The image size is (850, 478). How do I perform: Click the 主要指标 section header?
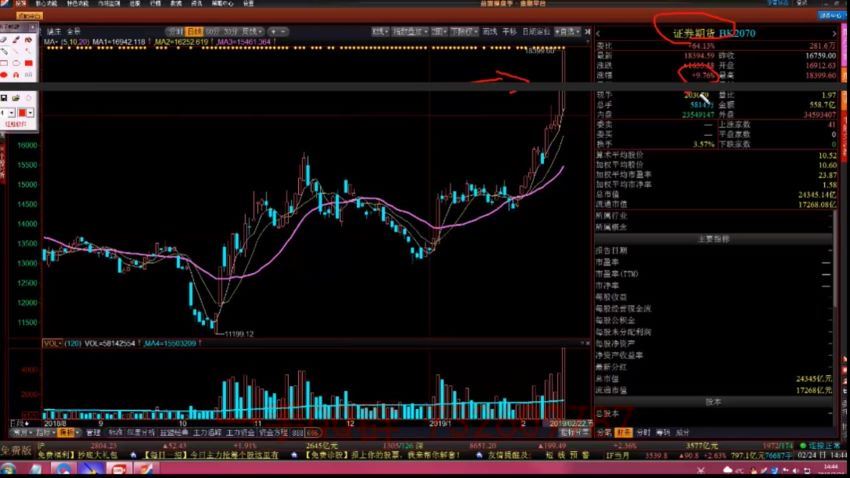pos(713,239)
